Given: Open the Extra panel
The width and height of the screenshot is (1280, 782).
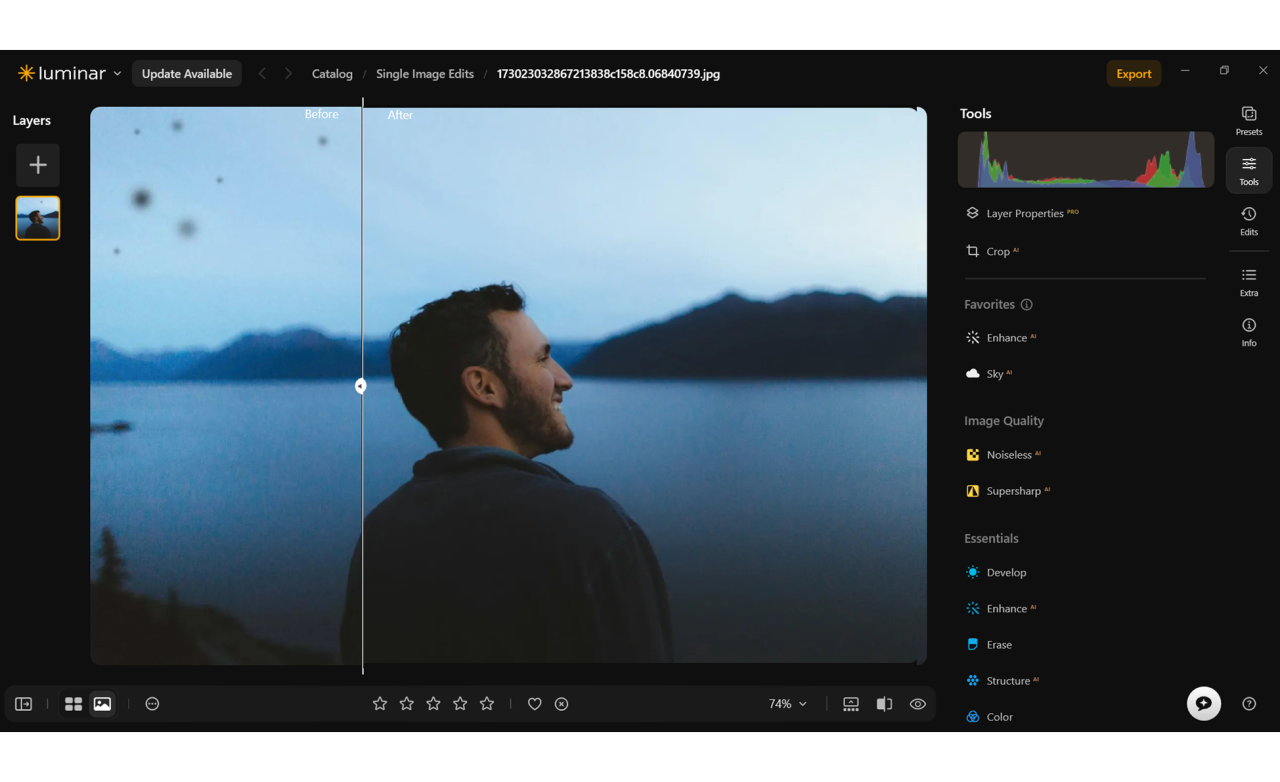Looking at the screenshot, I should tap(1249, 282).
